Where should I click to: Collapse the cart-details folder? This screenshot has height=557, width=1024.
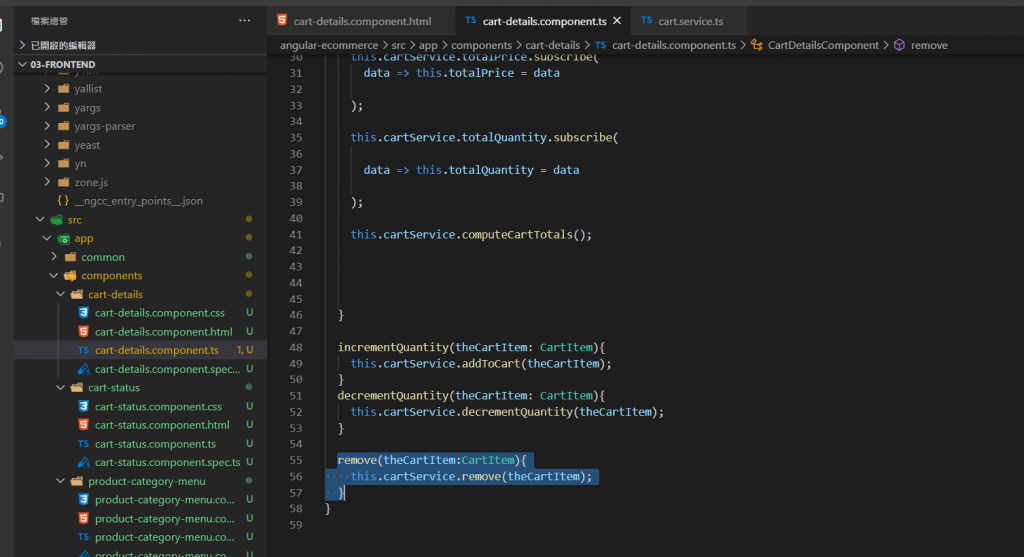[x=61, y=294]
